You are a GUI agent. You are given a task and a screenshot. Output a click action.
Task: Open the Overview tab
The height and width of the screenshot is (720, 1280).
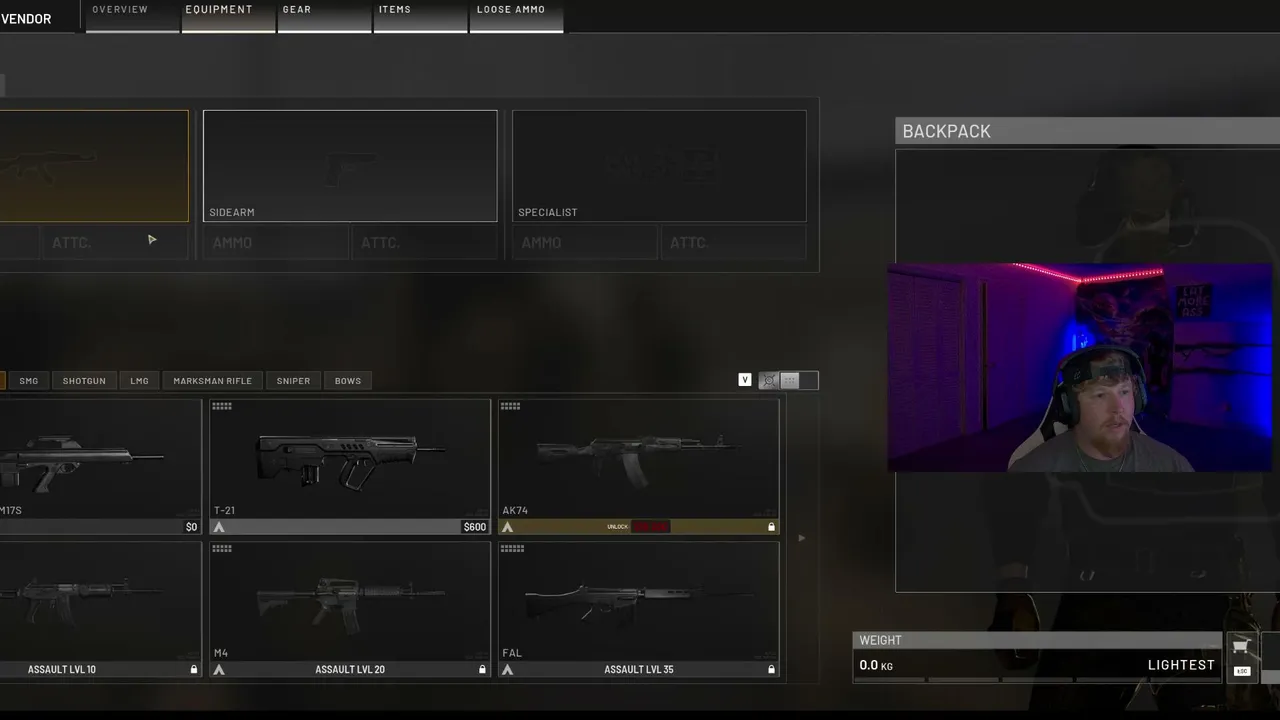point(132,16)
